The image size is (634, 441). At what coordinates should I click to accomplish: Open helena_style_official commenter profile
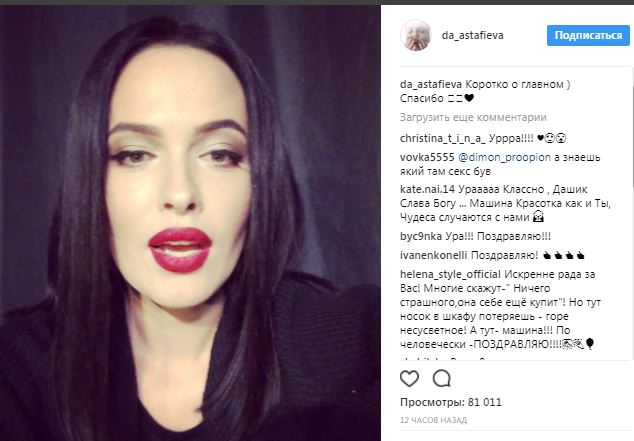(450, 274)
